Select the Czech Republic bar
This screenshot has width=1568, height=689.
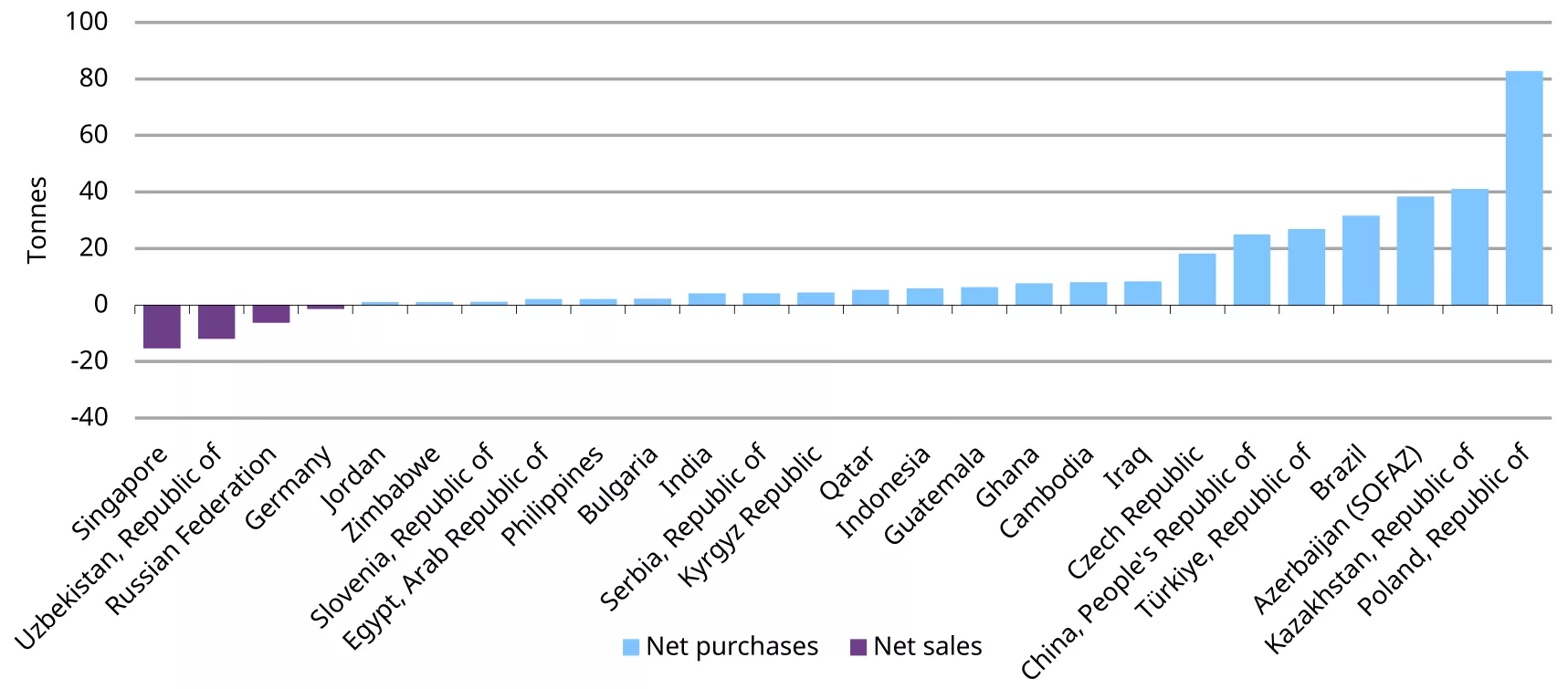tap(1196, 279)
